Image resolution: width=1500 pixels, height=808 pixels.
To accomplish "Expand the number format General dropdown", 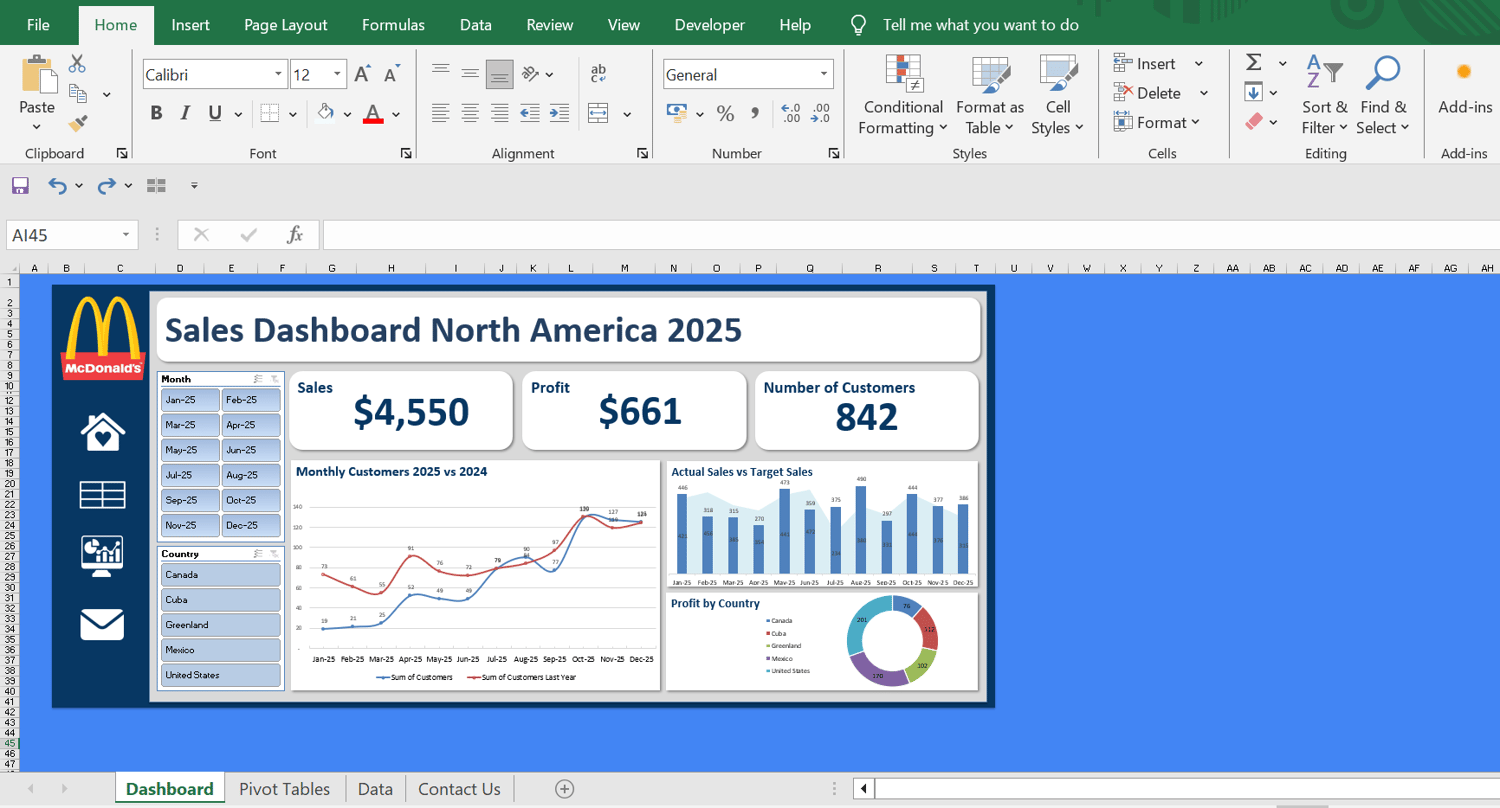I will point(824,74).
